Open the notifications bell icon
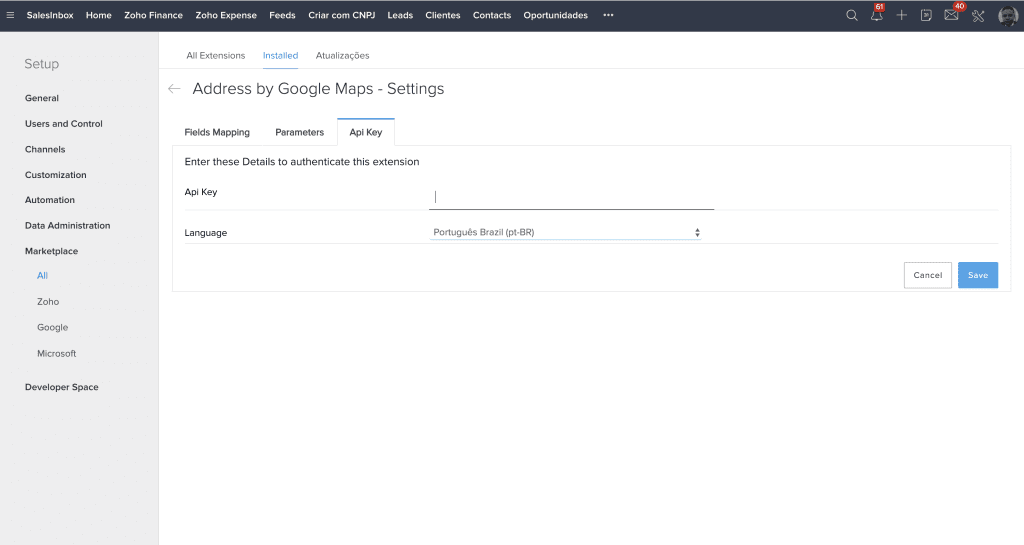This screenshot has width=1024, height=545. 877,15
